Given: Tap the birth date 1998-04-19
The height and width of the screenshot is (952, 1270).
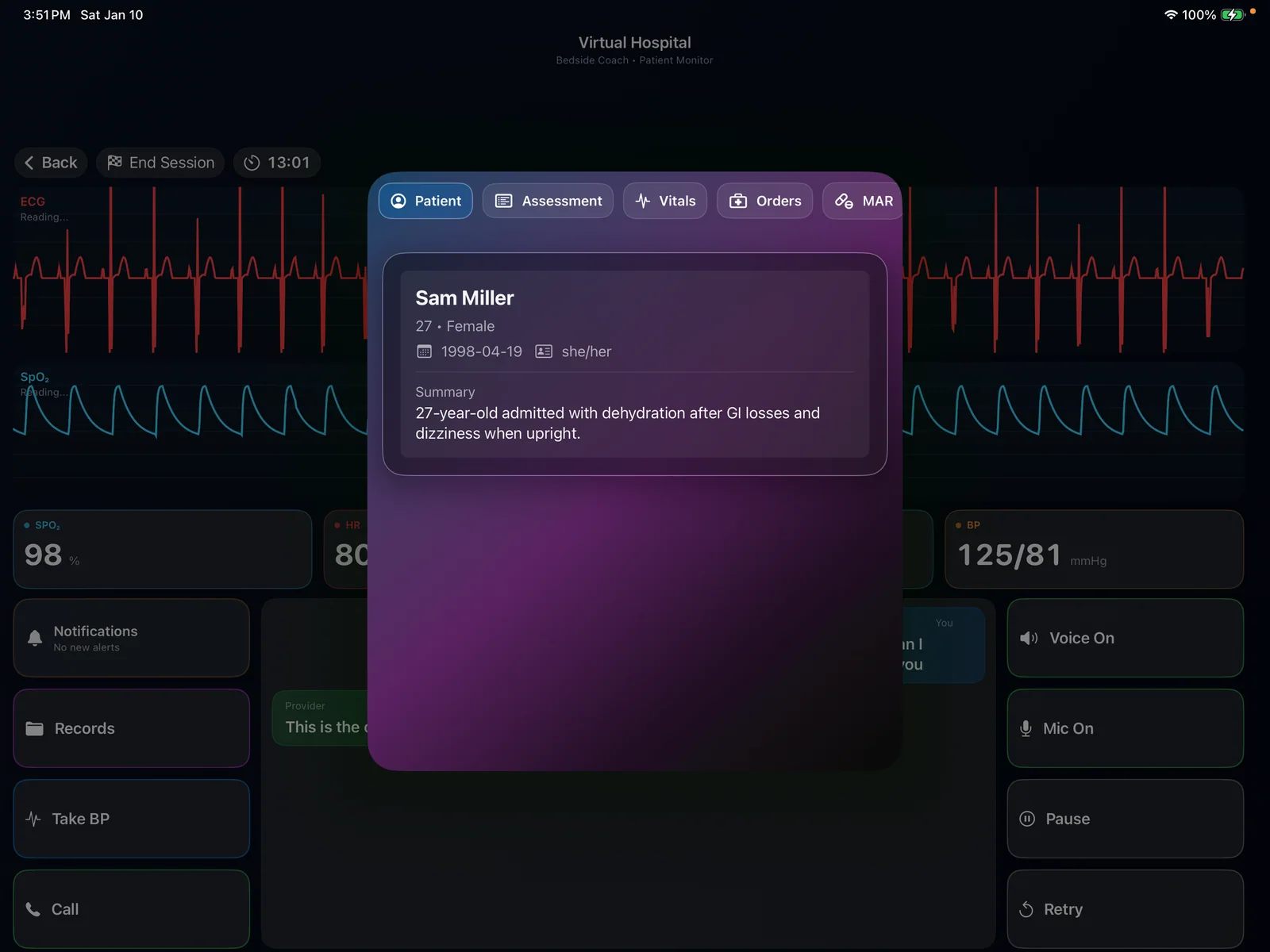Looking at the screenshot, I should point(482,351).
